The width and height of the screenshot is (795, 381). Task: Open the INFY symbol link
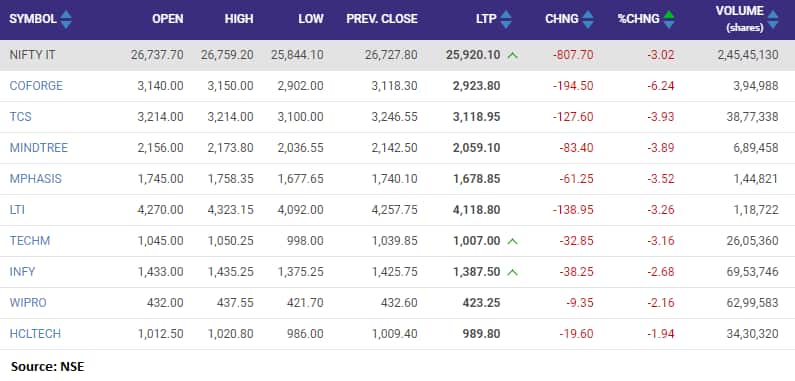point(22,271)
